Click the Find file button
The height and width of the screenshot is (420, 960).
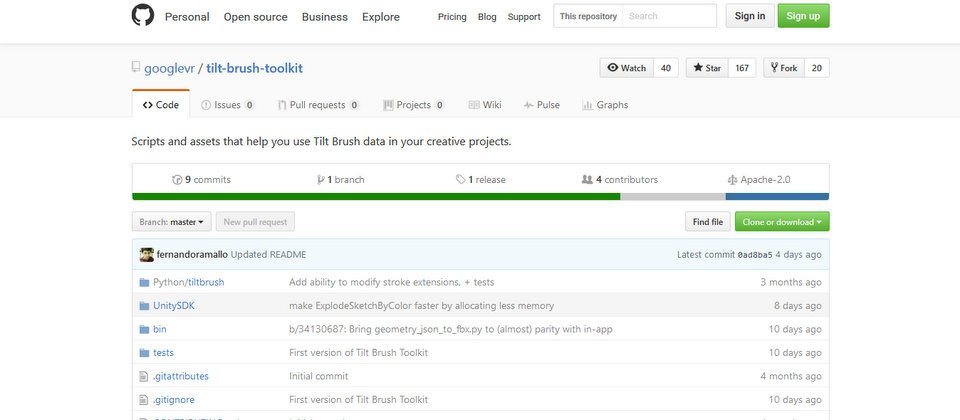(x=708, y=222)
